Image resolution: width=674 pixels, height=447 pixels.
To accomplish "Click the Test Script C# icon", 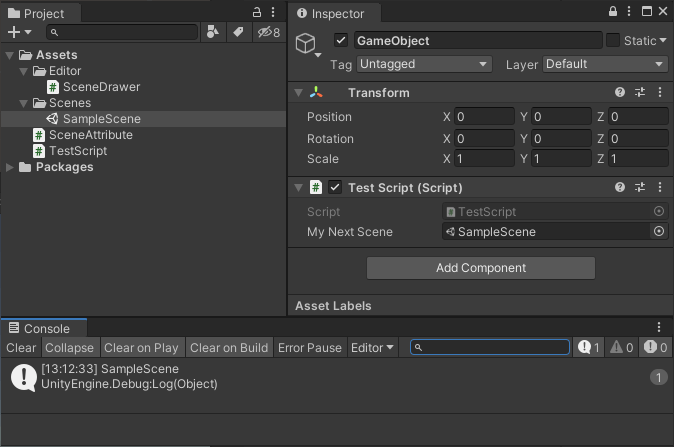I will click(x=316, y=187).
